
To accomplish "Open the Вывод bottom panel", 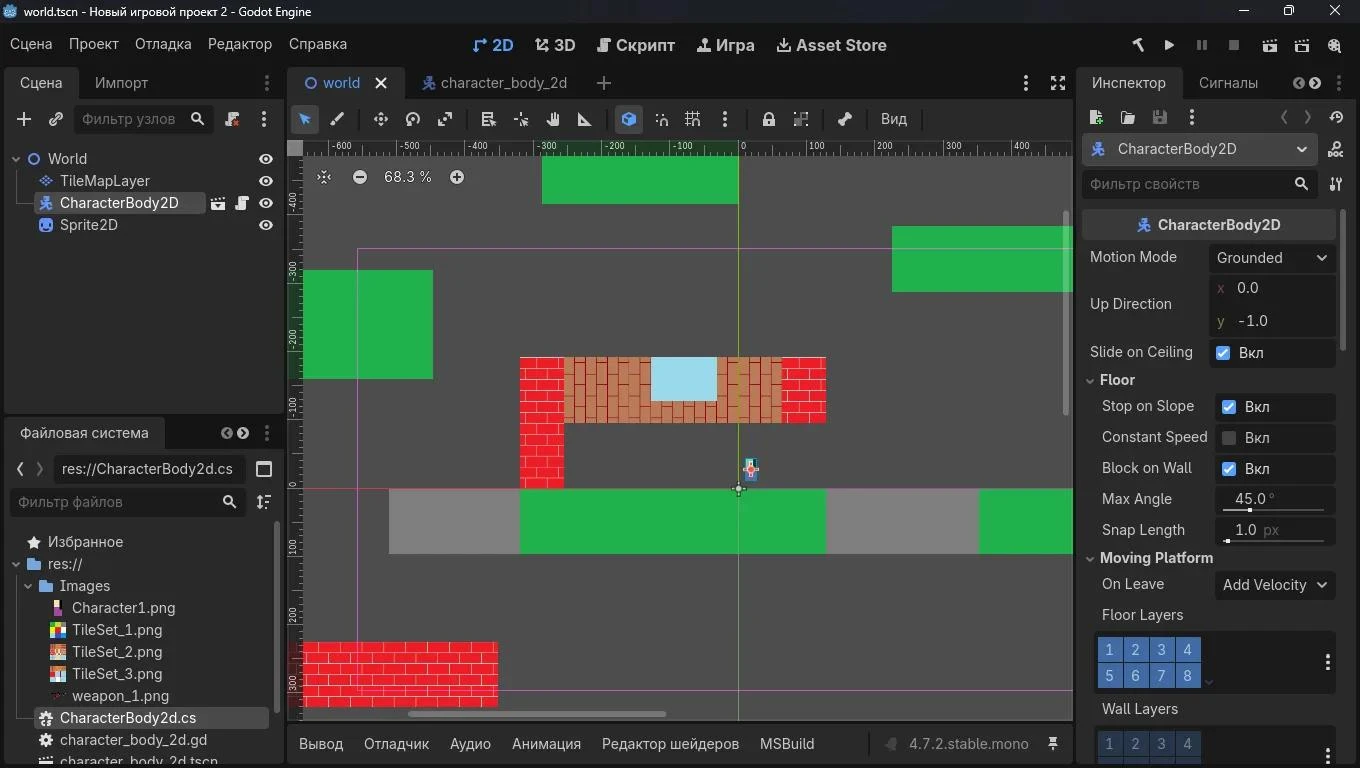I will point(321,744).
